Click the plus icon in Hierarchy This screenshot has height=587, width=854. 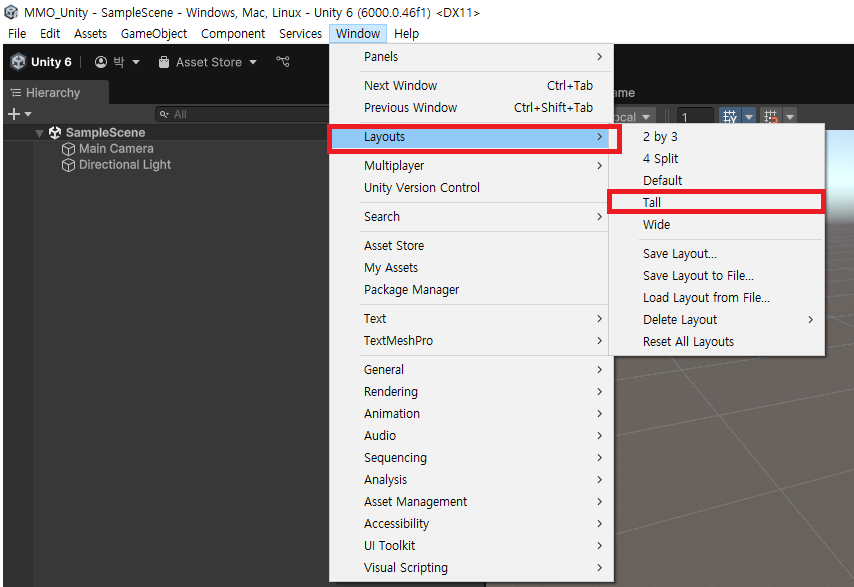tap(14, 114)
